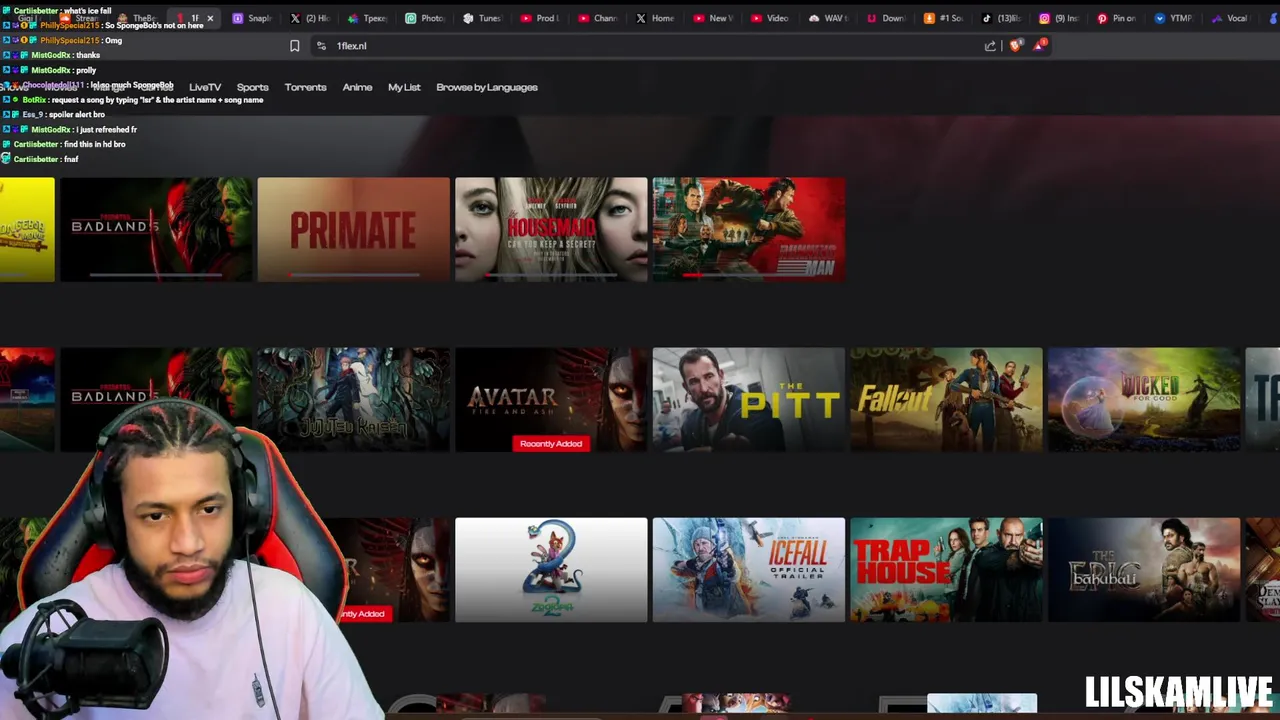
Task: Open the Fallout series card
Action: pos(946,399)
